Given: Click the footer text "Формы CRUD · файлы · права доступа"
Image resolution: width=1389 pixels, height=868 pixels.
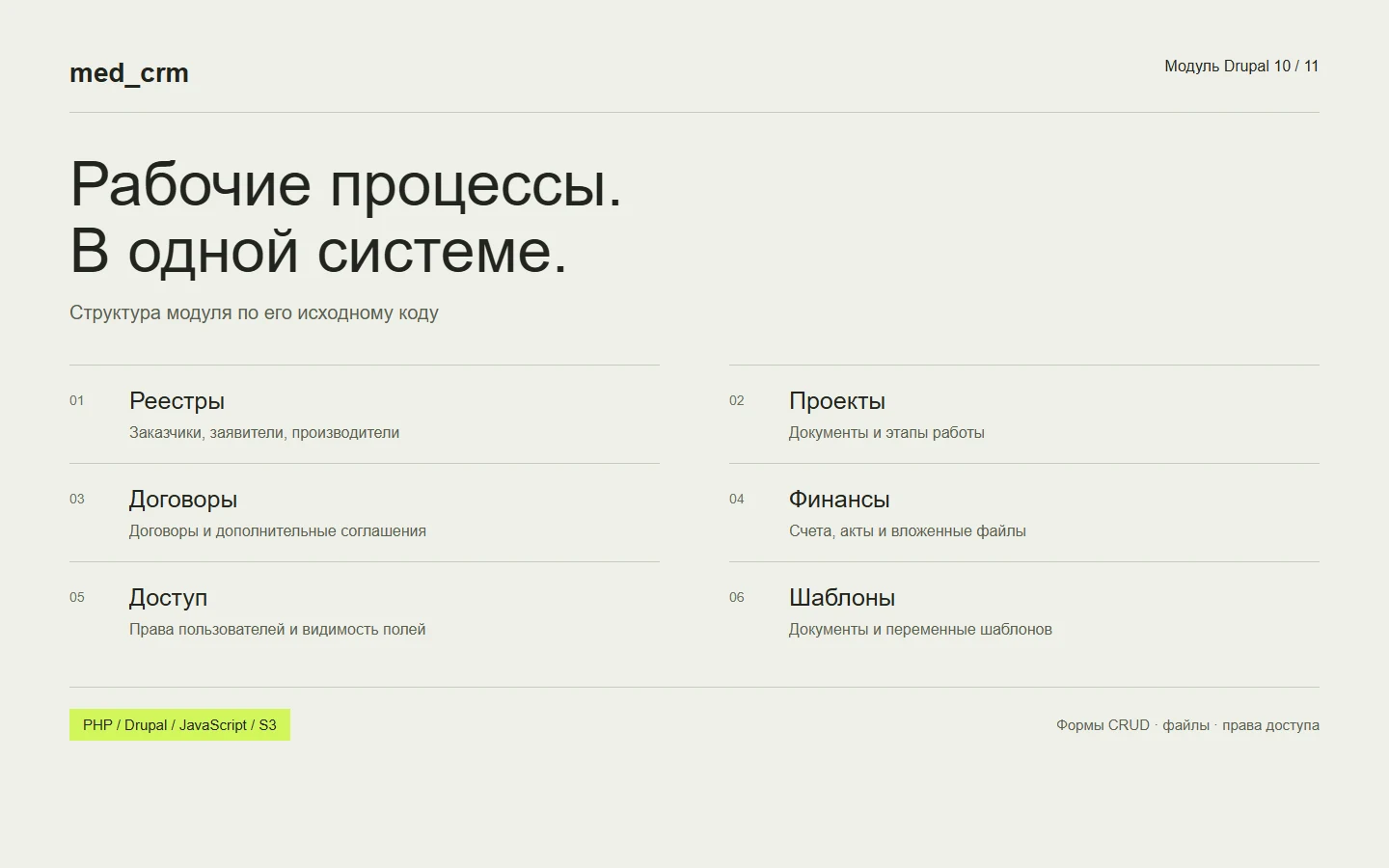Looking at the screenshot, I should [x=1187, y=725].
